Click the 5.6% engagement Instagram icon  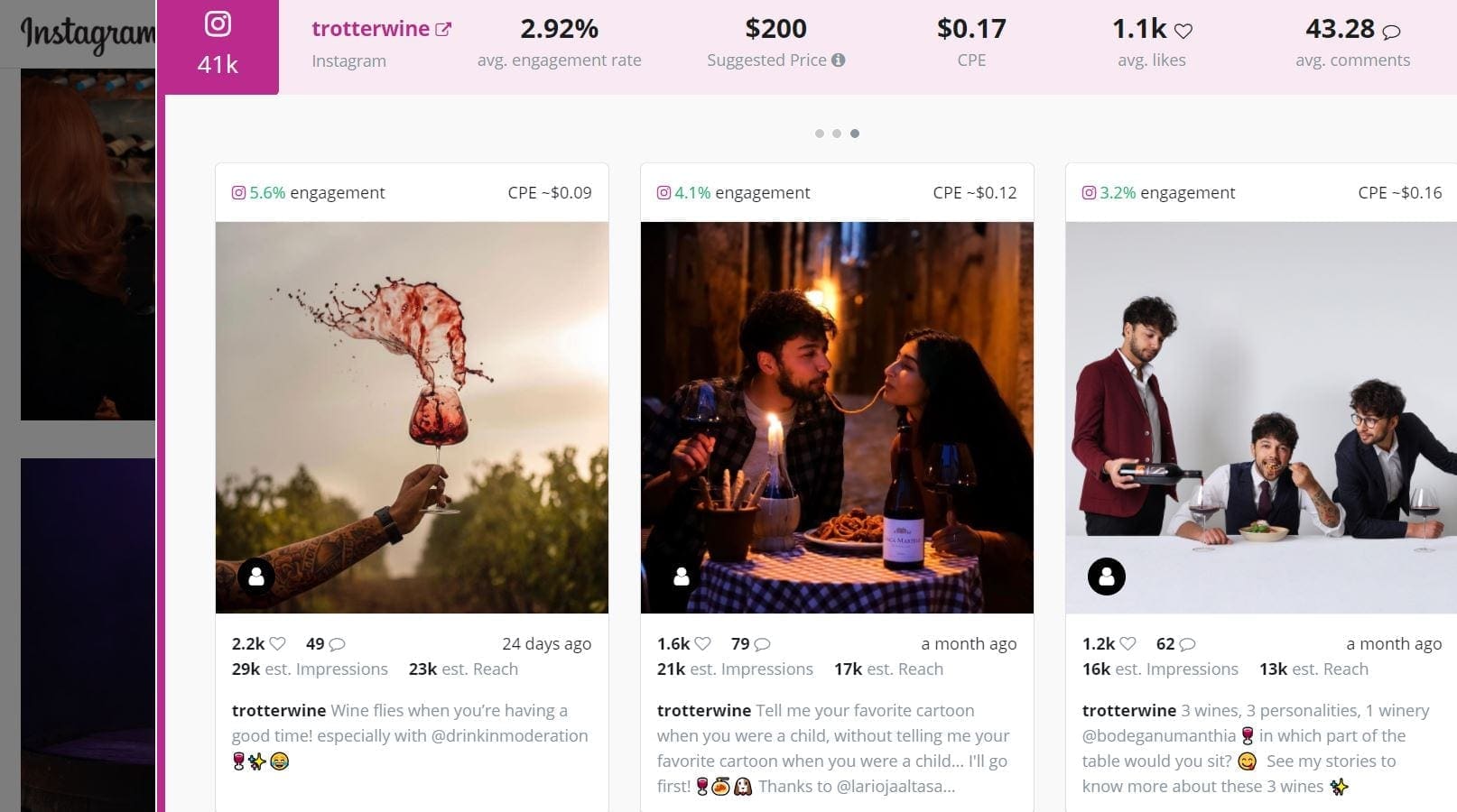(x=238, y=193)
